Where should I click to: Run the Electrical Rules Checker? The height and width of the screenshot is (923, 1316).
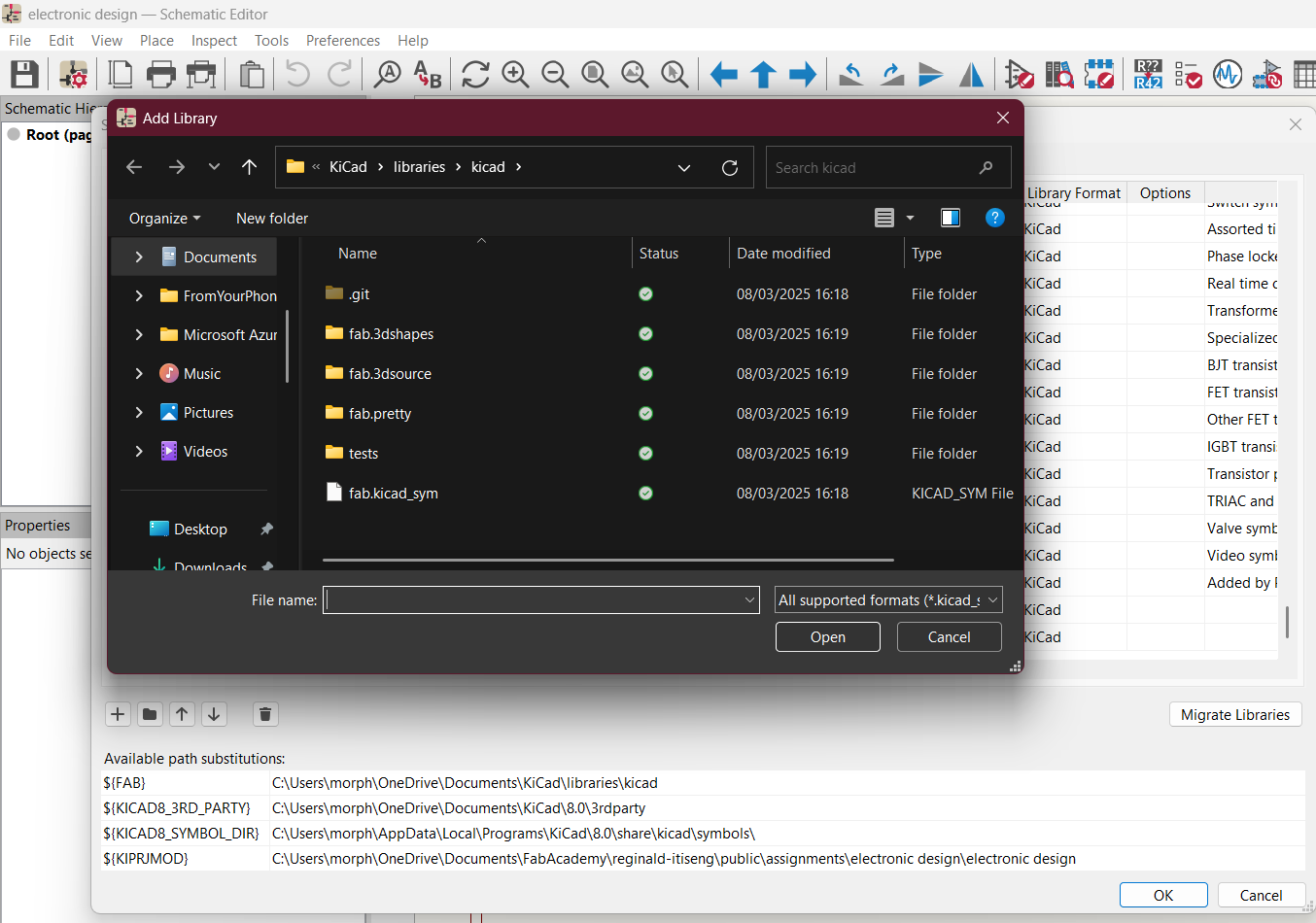(1188, 74)
